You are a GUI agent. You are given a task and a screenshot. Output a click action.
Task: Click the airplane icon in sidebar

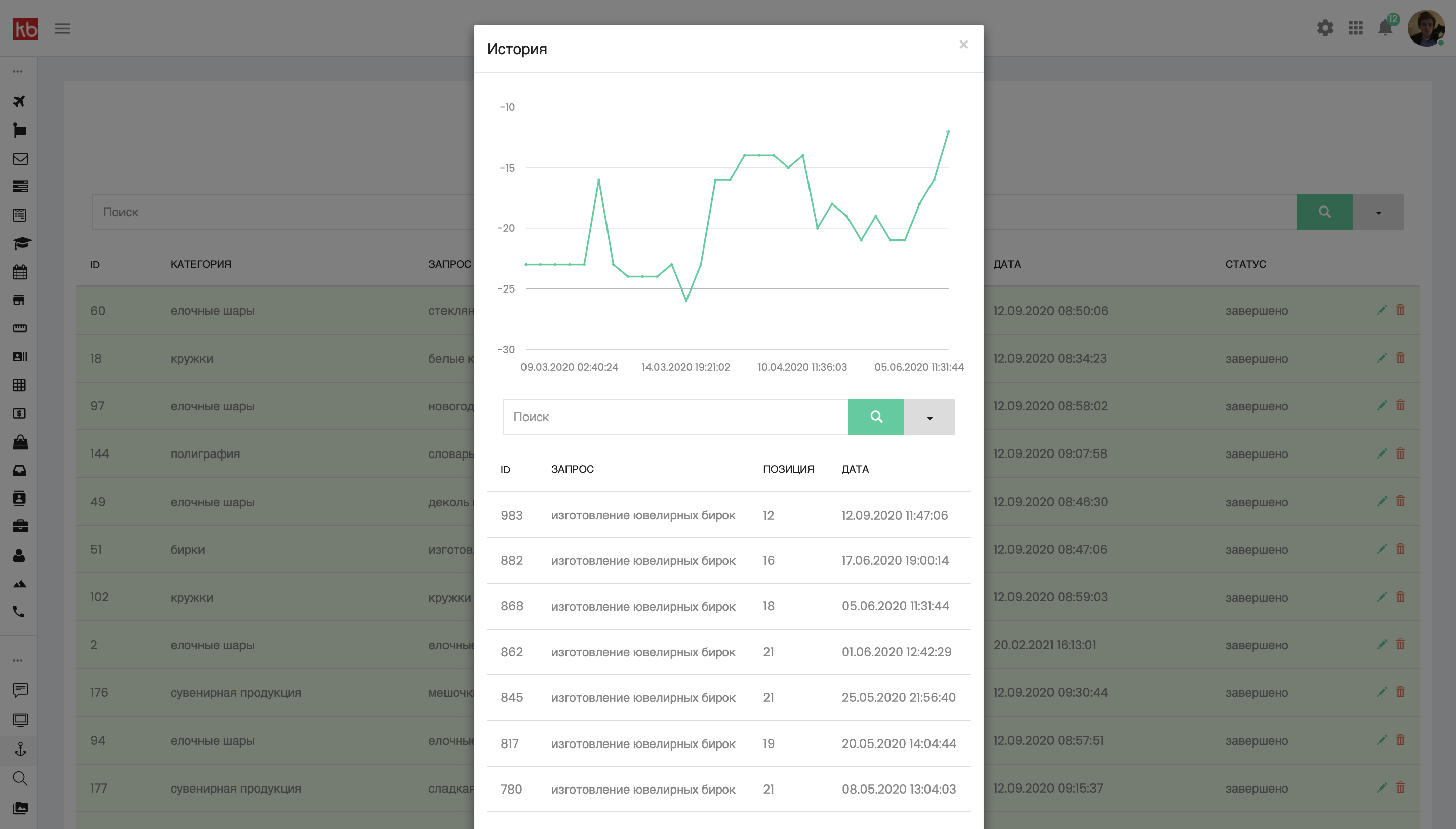coord(19,101)
